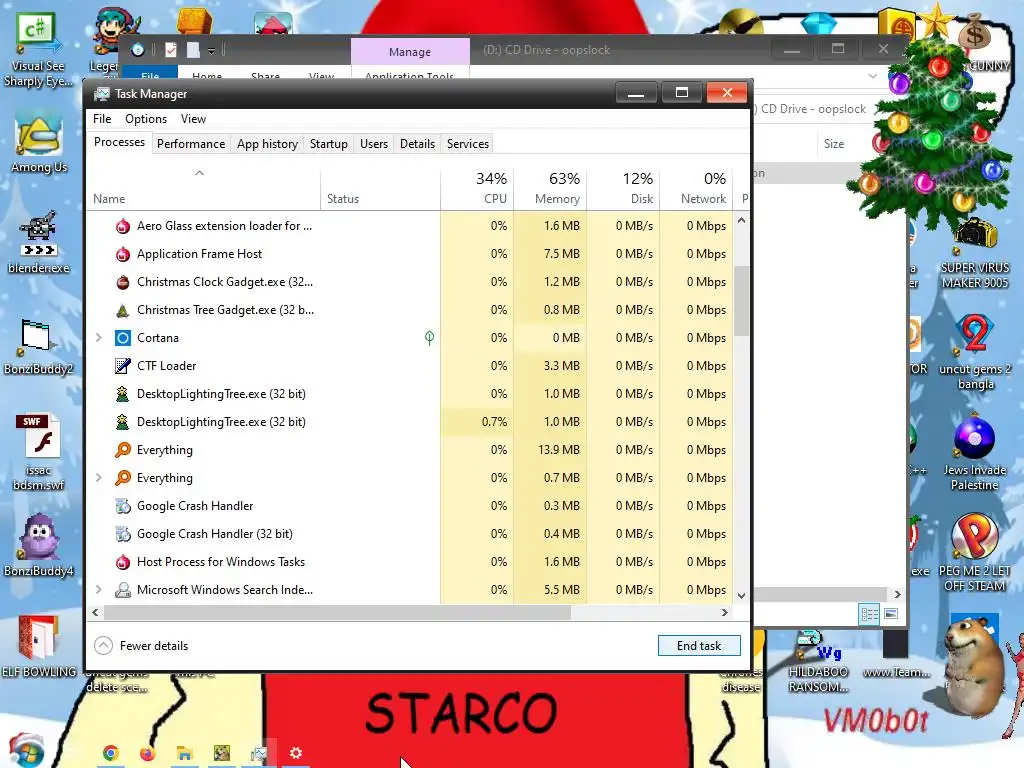Open the Settings gear in the taskbar
The image size is (1024, 768).
tap(296, 753)
